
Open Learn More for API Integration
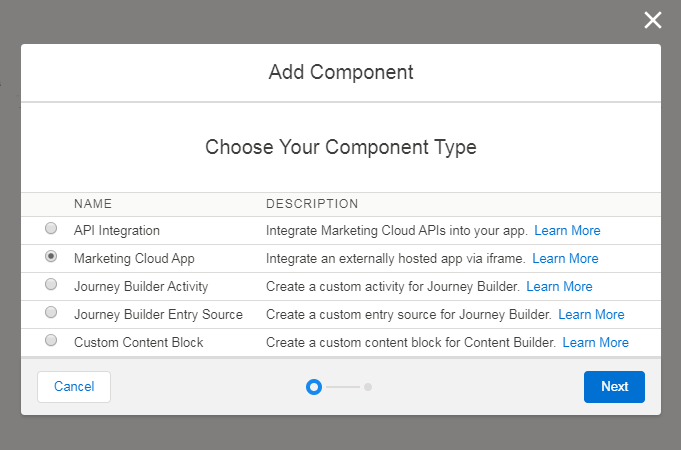point(567,231)
